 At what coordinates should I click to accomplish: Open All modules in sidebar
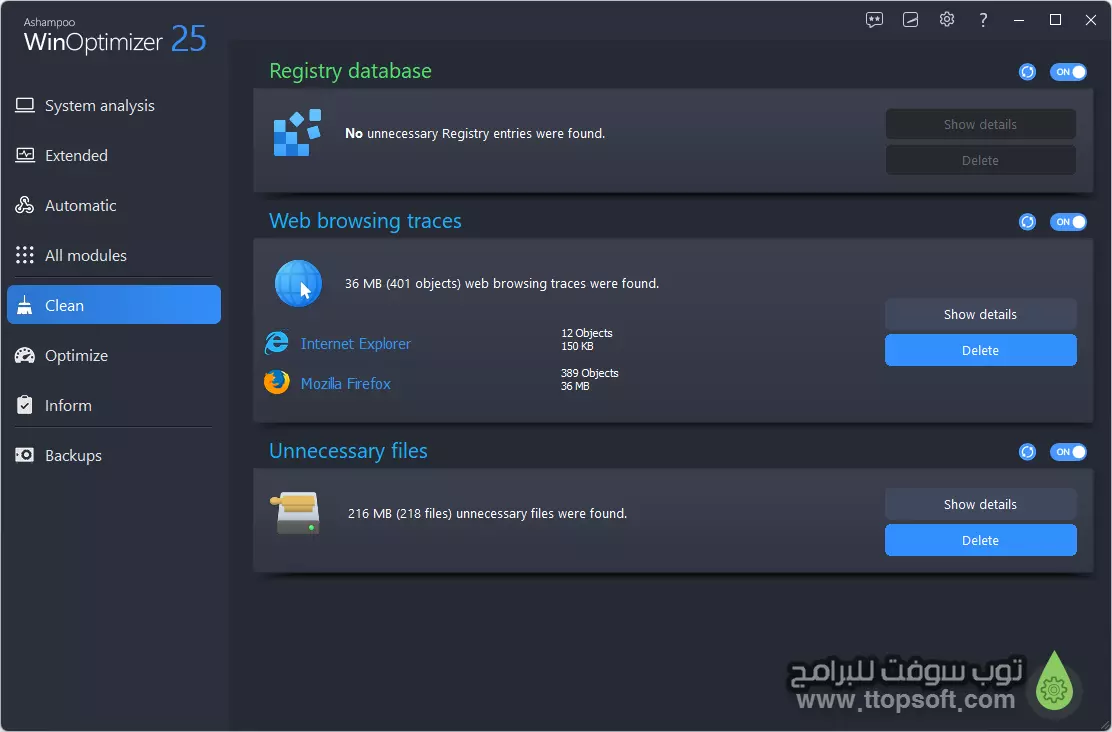(113, 255)
